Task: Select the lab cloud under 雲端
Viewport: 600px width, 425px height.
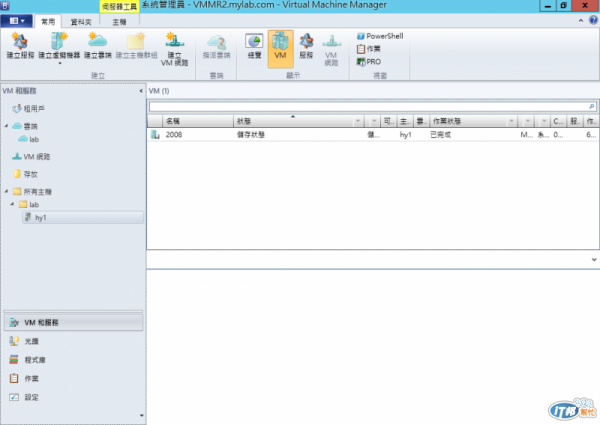Action: pyautogui.click(x=29, y=139)
